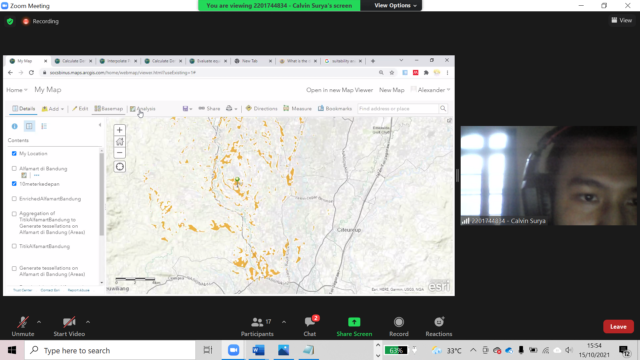Show the legend view icon in sidebar
Viewport: 640px width, 360px height.
click(44, 126)
